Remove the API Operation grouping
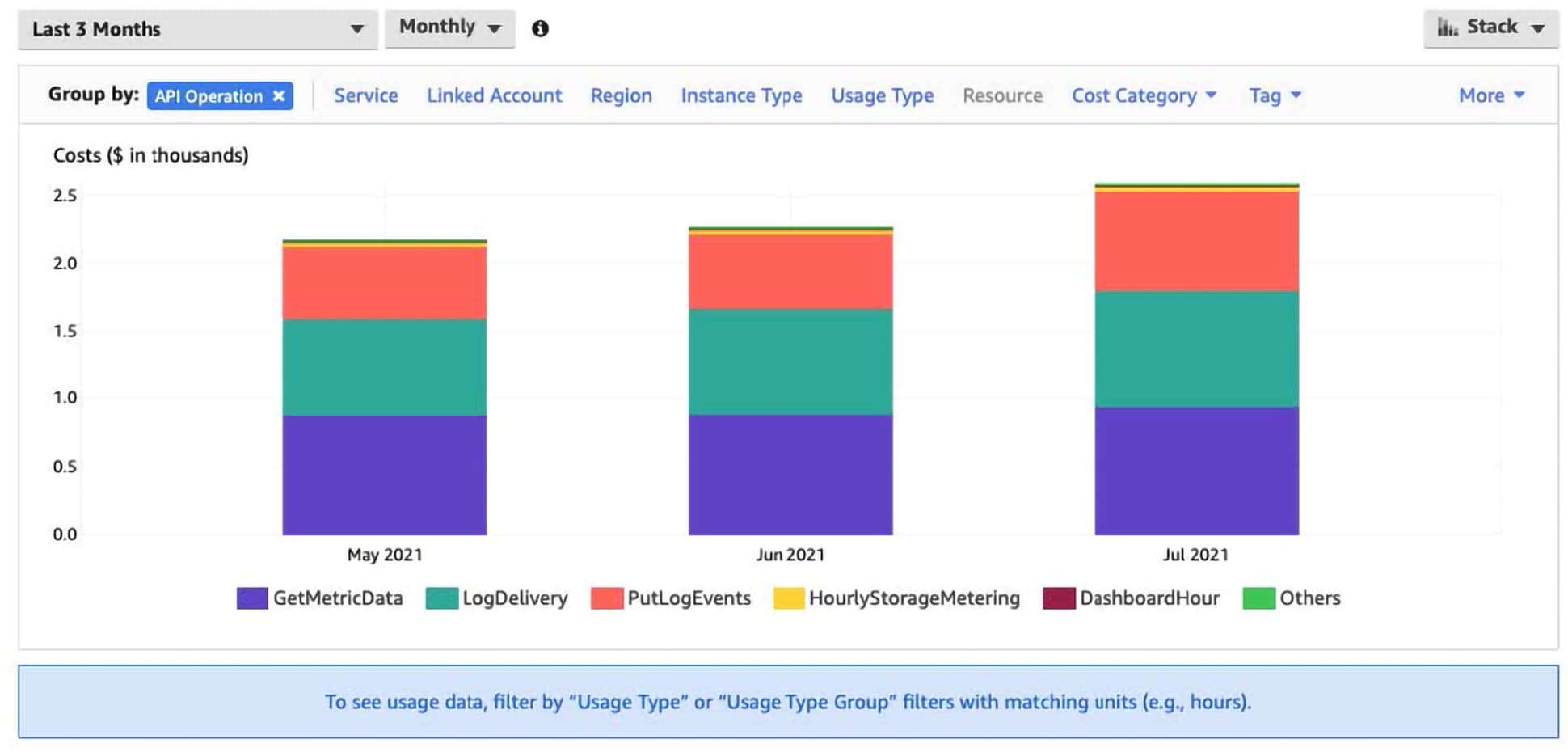The image size is (1568, 752). coord(279,95)
